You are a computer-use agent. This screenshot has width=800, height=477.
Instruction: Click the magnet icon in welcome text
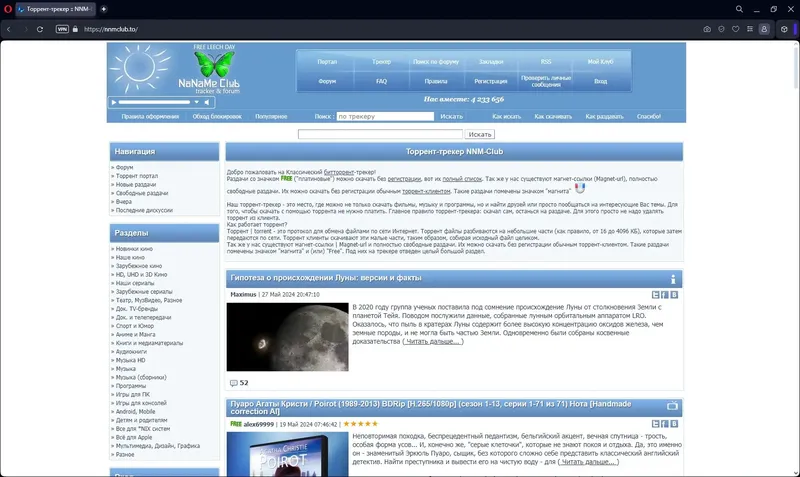point(580,188)
